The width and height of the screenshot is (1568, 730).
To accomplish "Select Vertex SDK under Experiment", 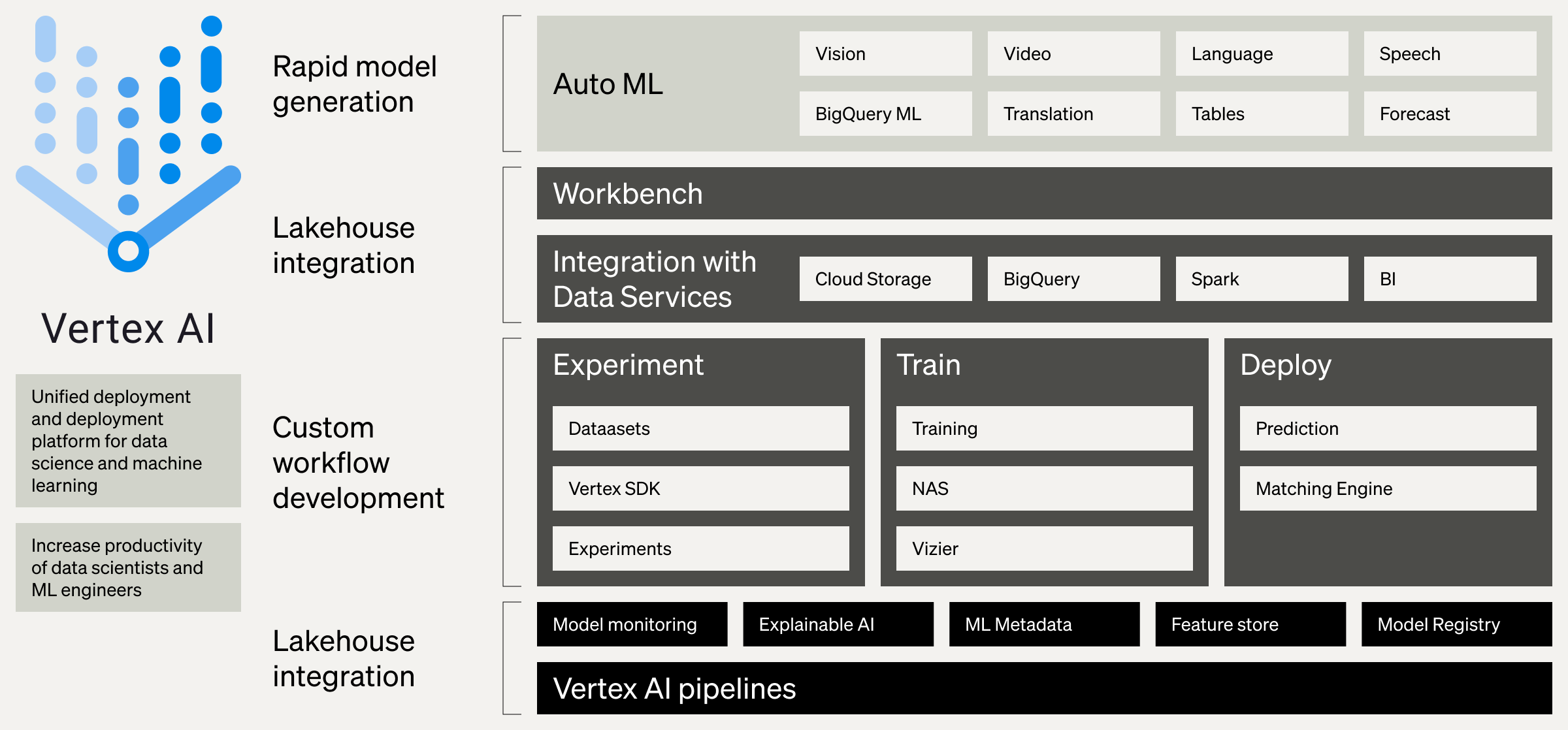I will 700,488.
